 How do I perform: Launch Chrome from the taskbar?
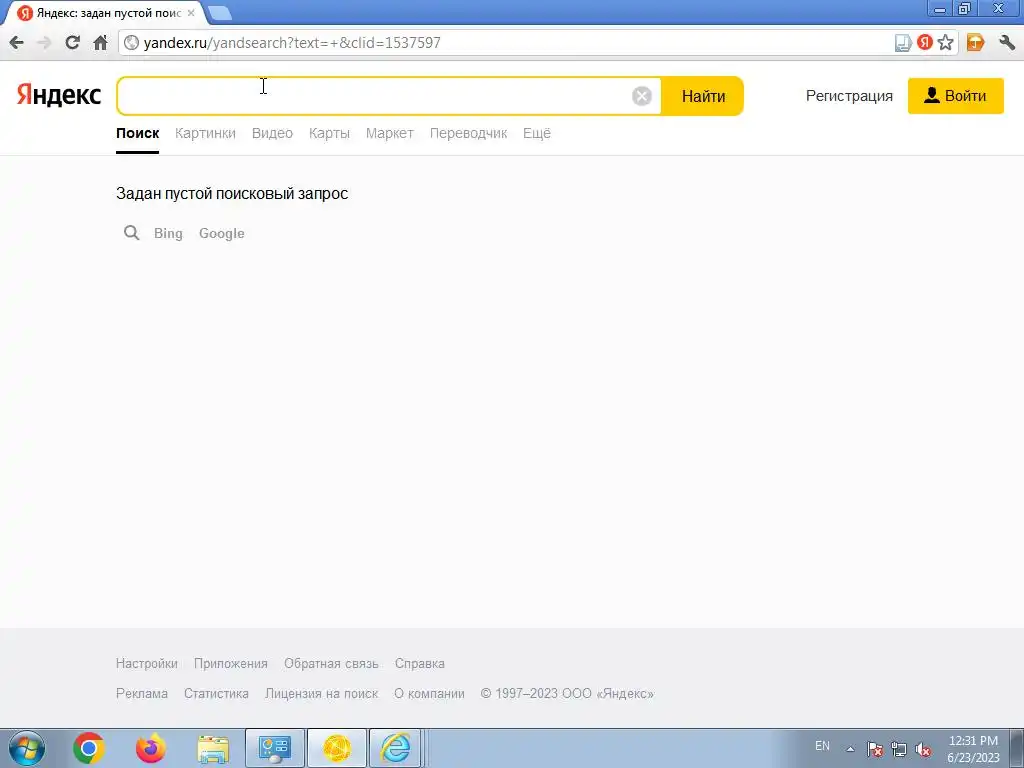pos(89,748)
